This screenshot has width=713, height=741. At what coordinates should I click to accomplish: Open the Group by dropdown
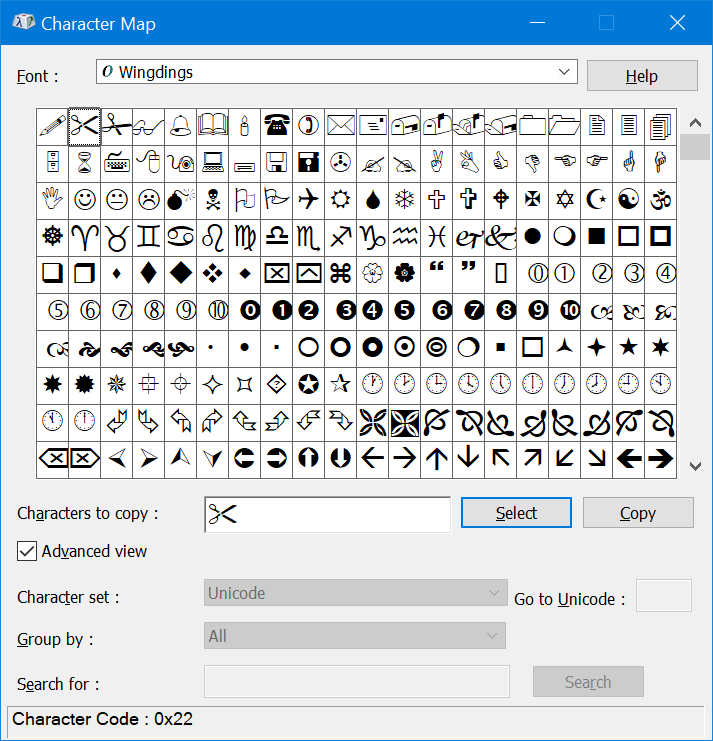pyautogui.click(x=492, y=636)
